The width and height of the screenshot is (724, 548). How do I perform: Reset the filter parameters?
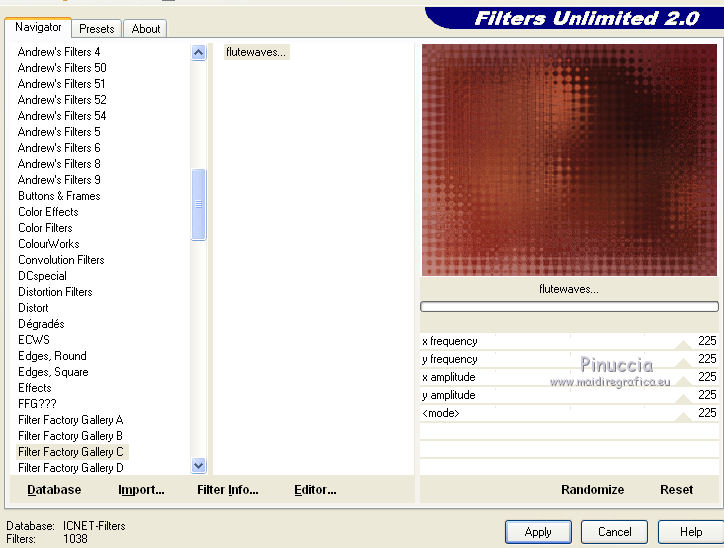click(x=676, y=490)
